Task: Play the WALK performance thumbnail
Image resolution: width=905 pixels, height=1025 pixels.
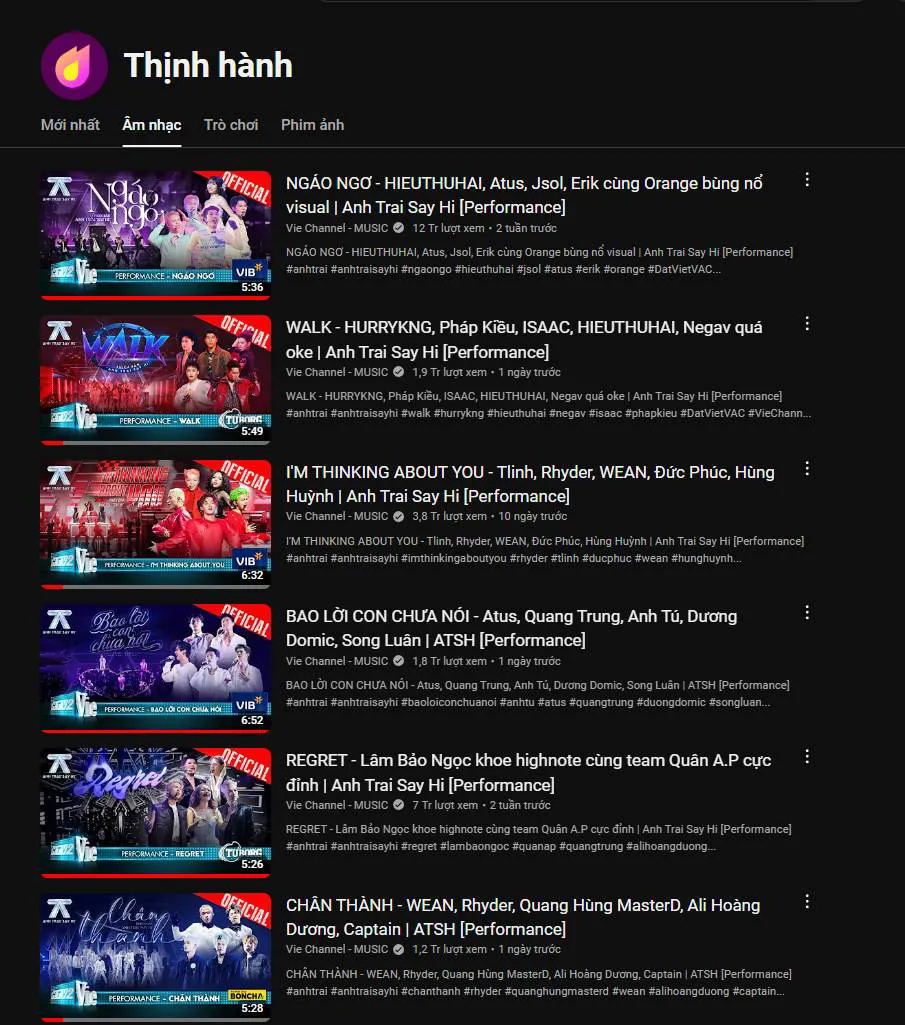Action: point(156,379)
